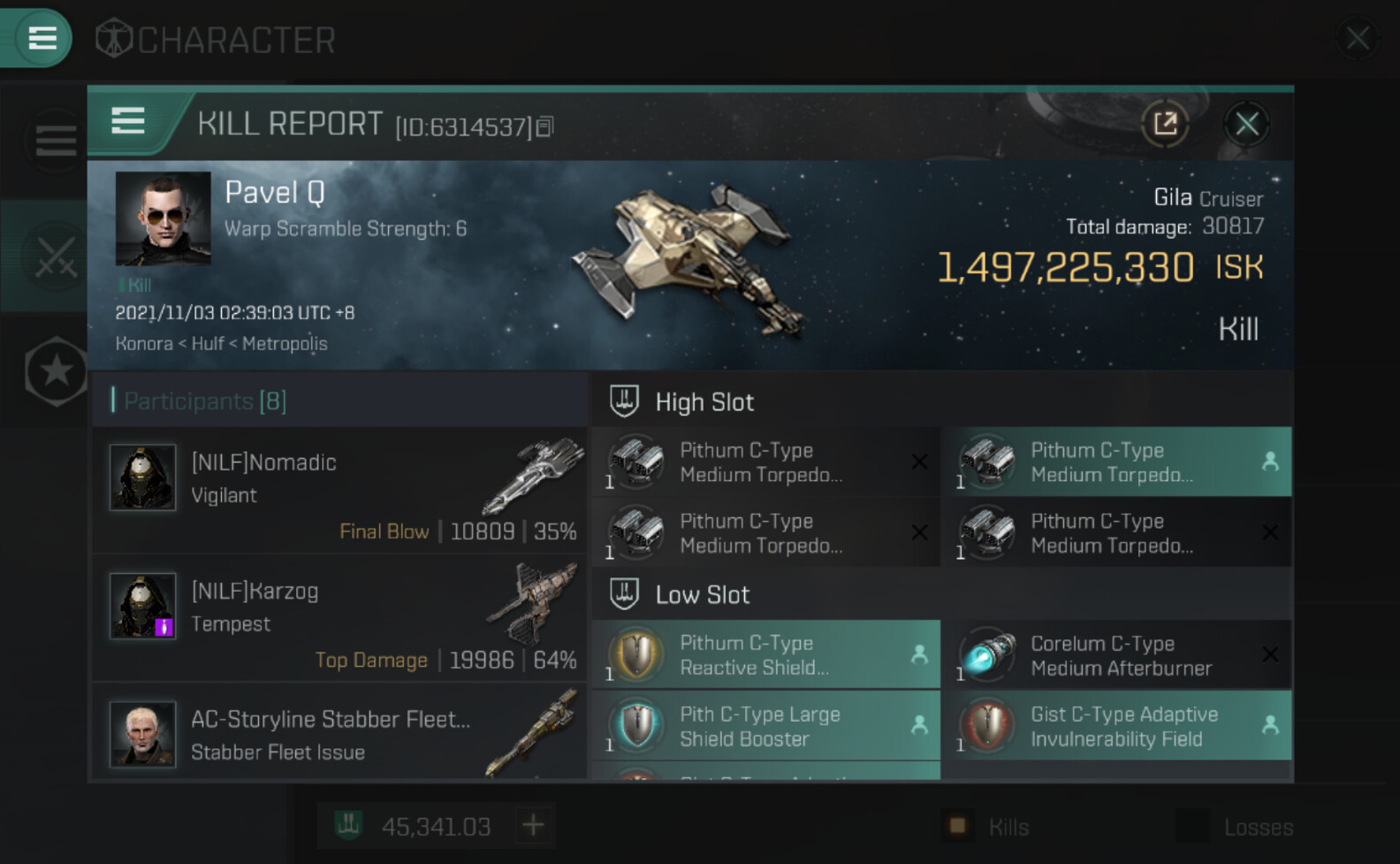View [NILF]Nomadic Vigilant participant entry
This screenshot has width=1400, height=864.
[x=340, y=491]
